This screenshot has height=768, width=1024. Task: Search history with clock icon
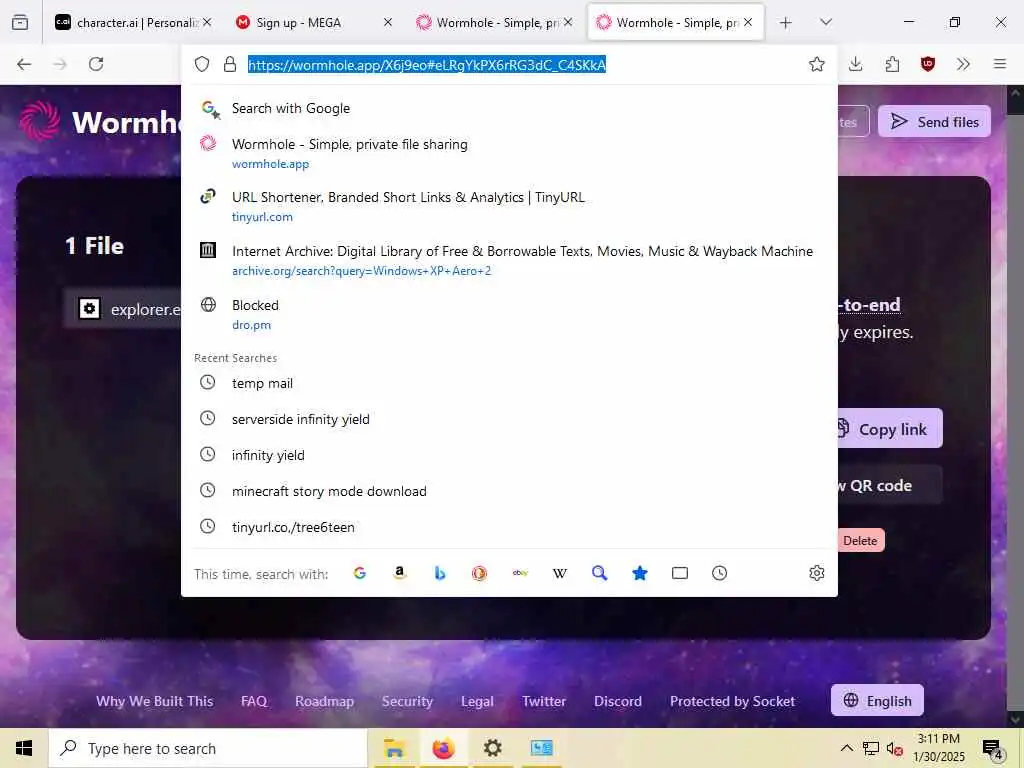tap(720, 573)
